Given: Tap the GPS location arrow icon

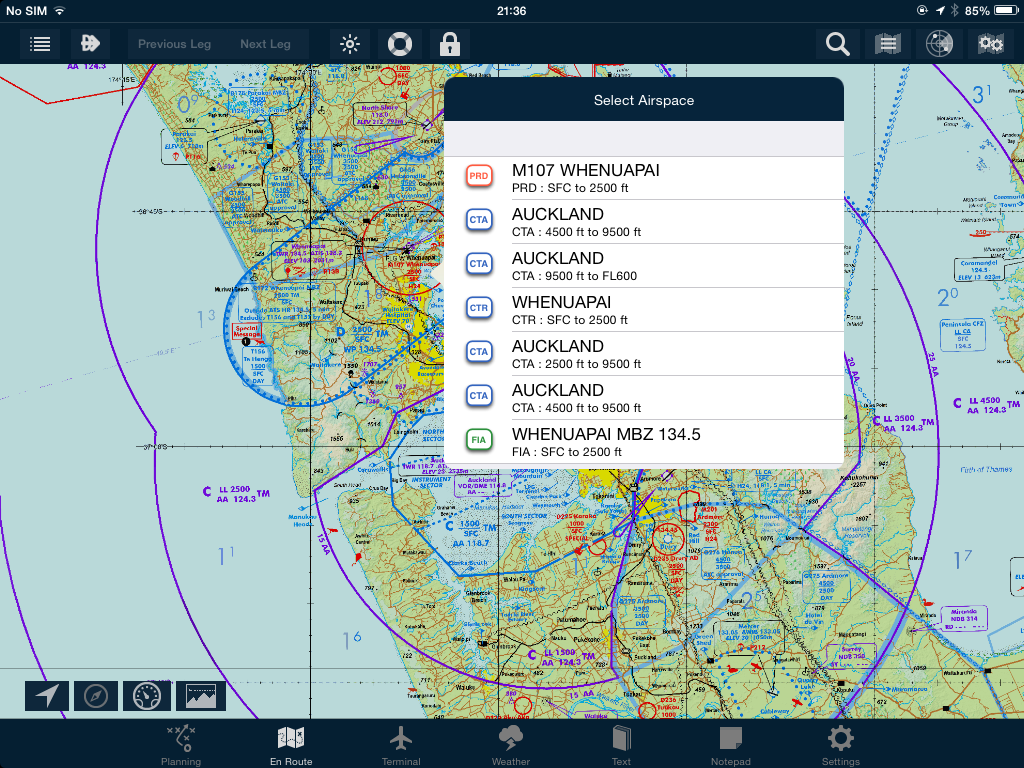Looking at the screenshot, I should pyautogui.click(x=47, y=695).
